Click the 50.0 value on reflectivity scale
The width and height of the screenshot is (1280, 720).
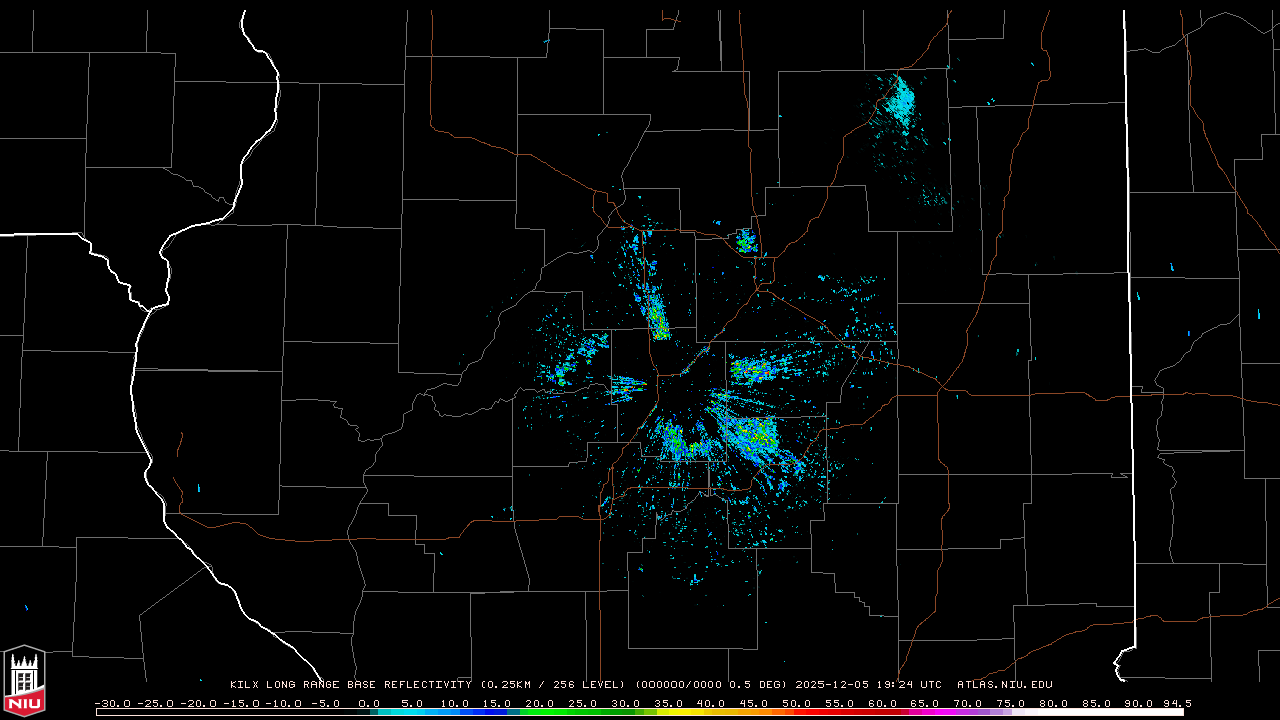[796, 703]
